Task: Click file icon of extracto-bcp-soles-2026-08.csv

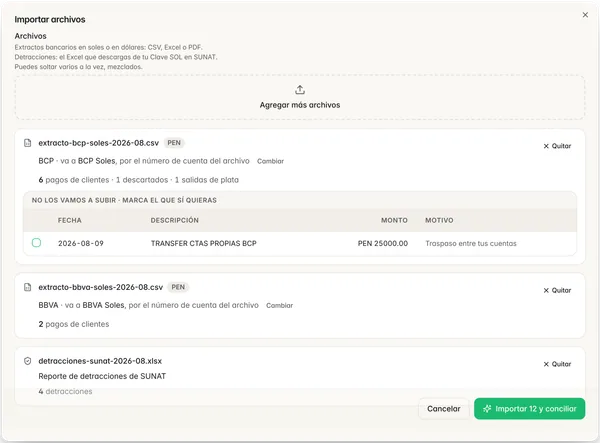Action: pos(28,143)
